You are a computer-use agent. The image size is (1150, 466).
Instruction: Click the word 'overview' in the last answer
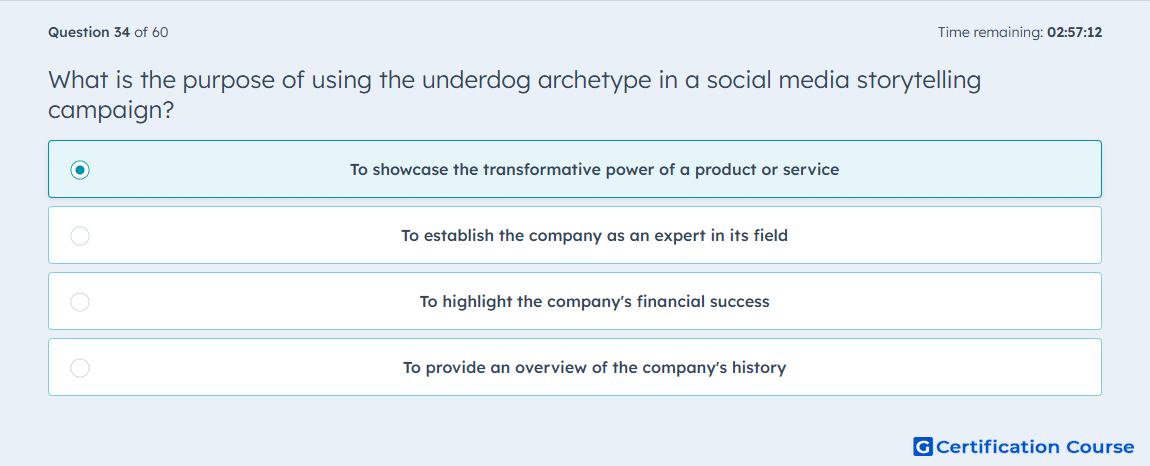tap(550, 368)
